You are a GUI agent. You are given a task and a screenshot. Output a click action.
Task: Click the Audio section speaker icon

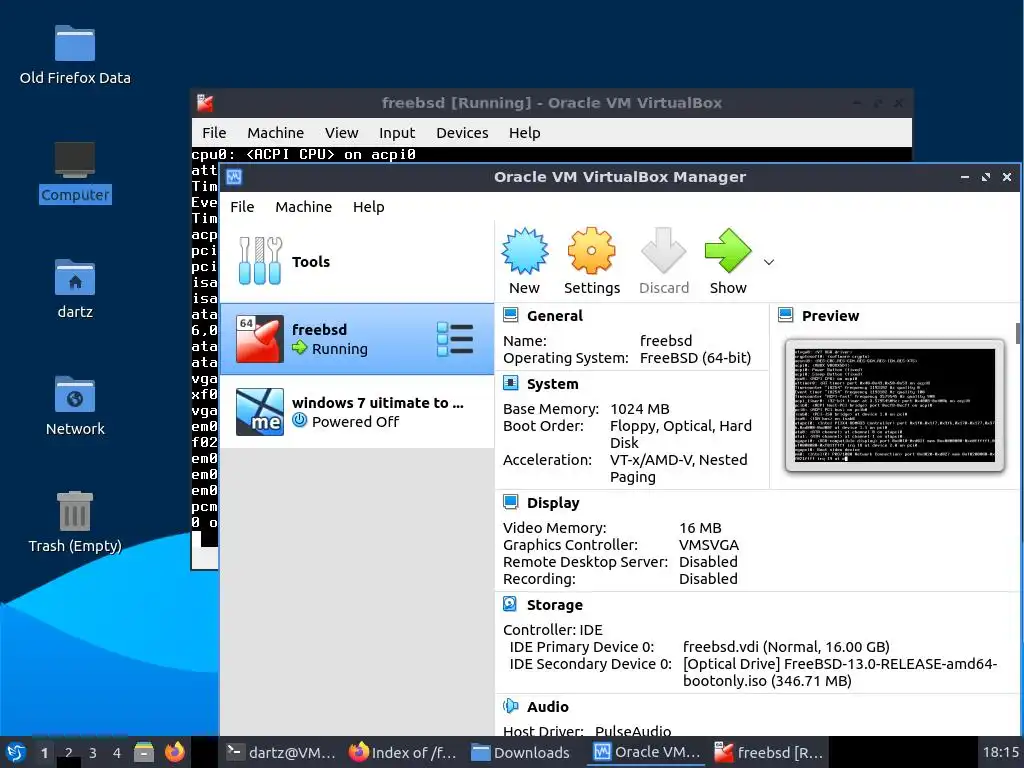pyautogui.click(x=510, y=706)
